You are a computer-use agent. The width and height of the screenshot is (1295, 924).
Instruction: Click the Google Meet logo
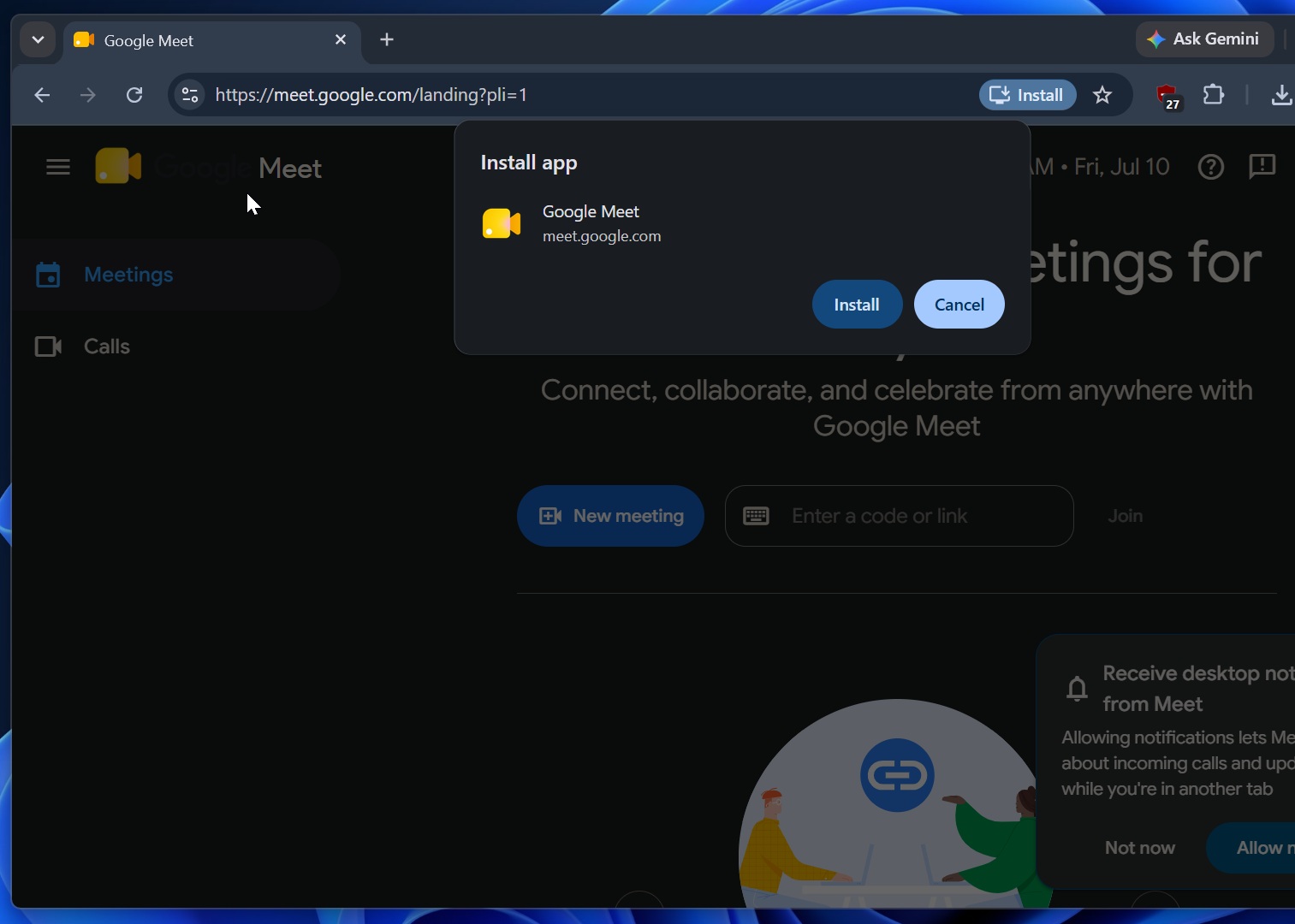(209, 167)
